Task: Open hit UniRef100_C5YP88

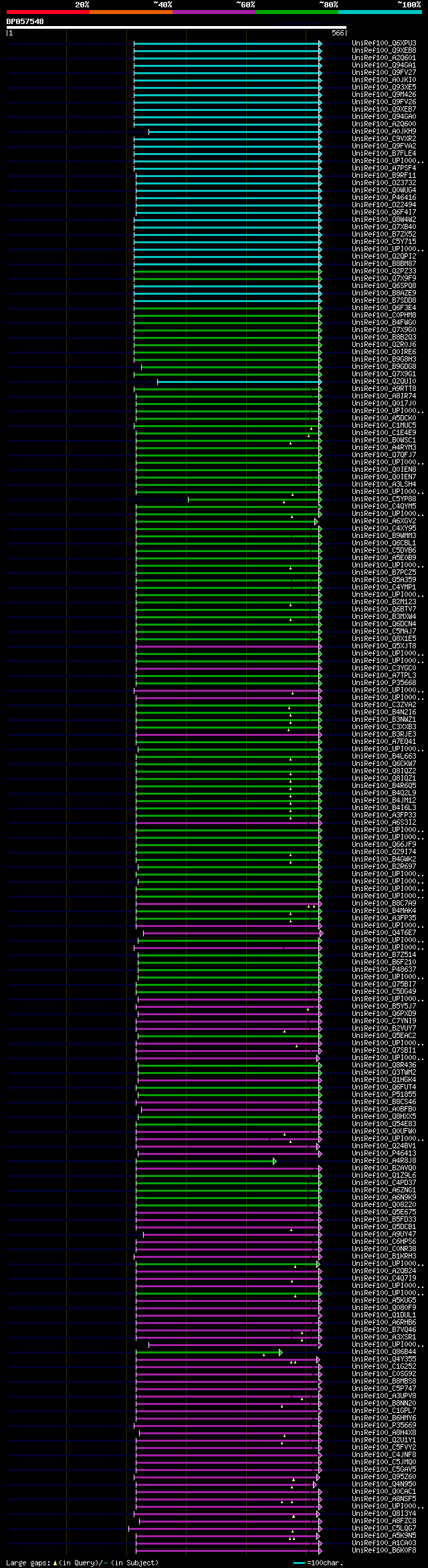Action: coord(384,499)
